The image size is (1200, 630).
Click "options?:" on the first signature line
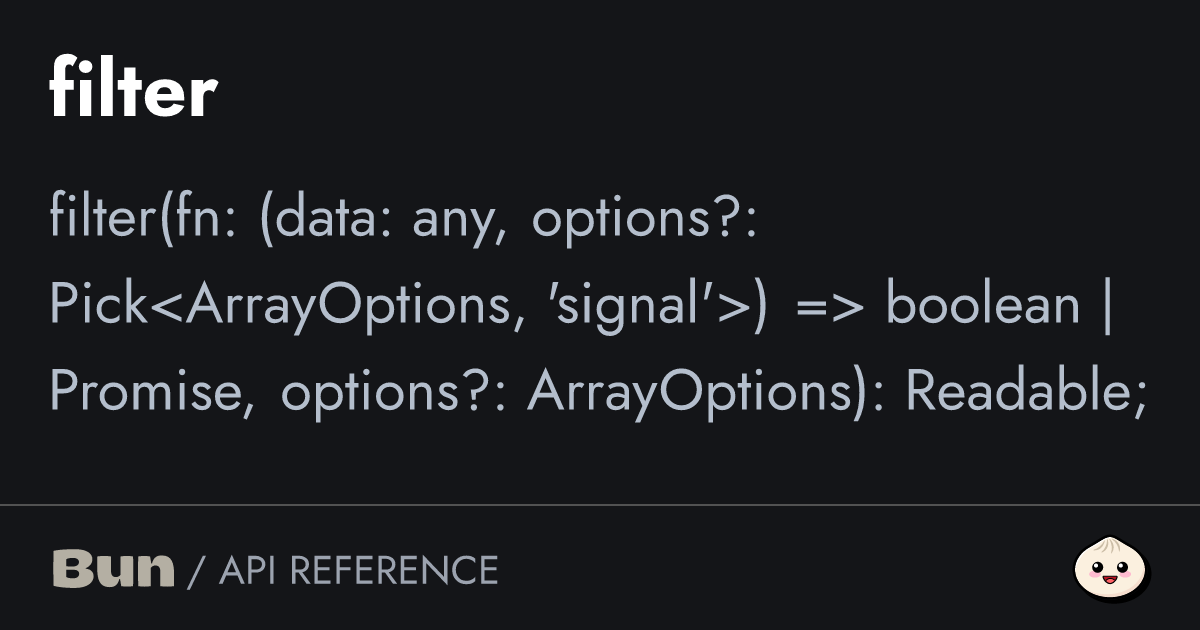click(644, 218)
